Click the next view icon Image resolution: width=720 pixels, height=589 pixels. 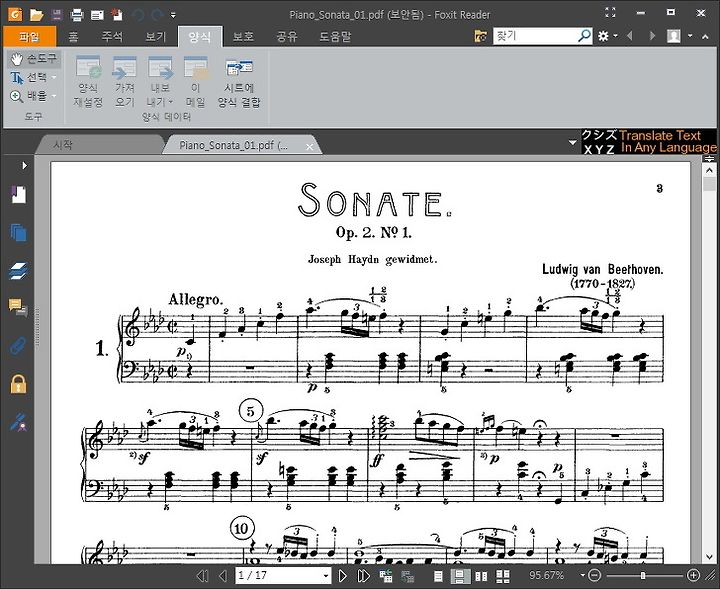pos(408,576)
